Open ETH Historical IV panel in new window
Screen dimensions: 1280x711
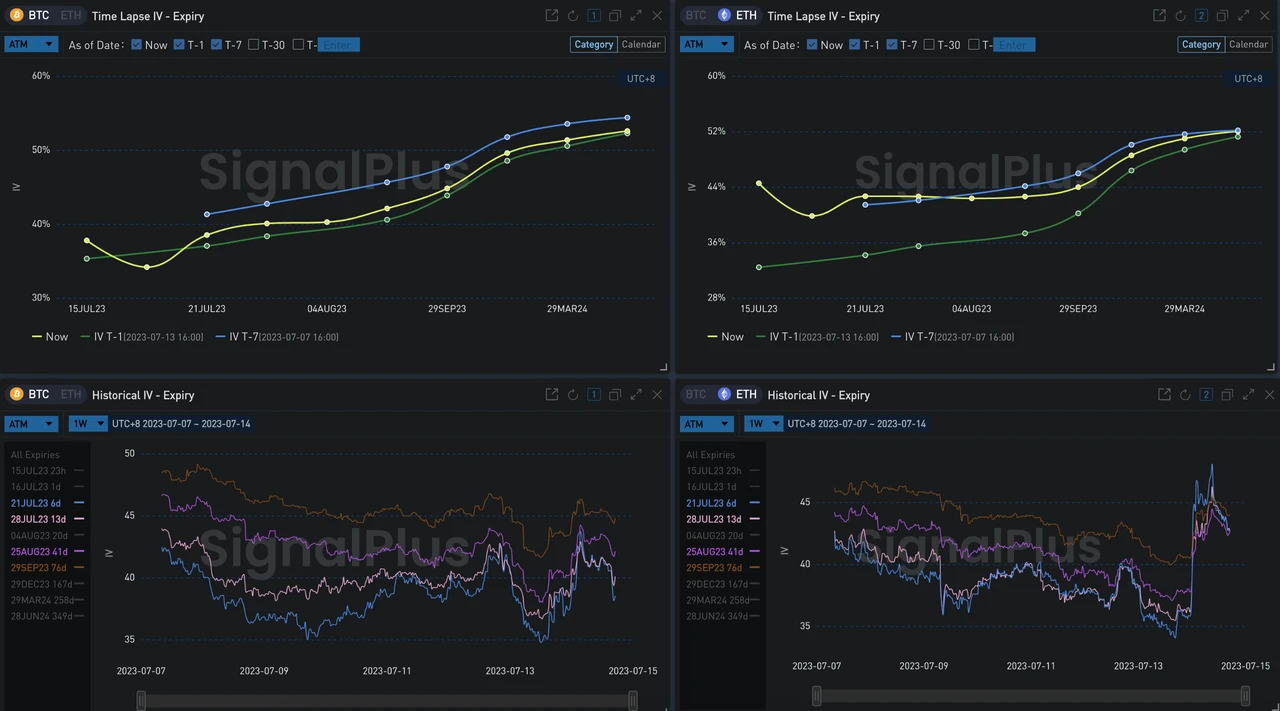click(1164, 395)
